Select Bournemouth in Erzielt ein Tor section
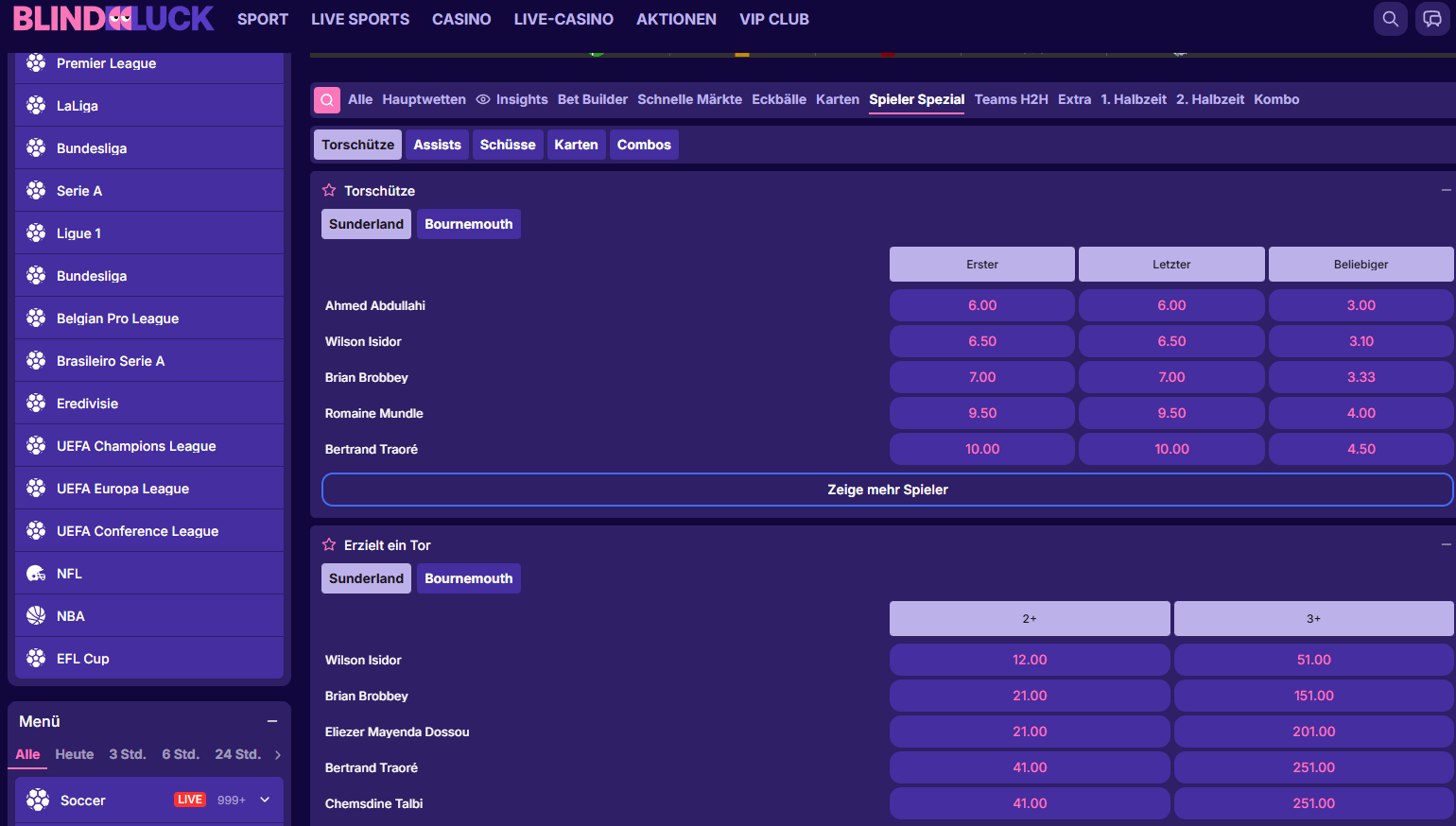This screenshot has height=826, width=1456. point(468,578)
